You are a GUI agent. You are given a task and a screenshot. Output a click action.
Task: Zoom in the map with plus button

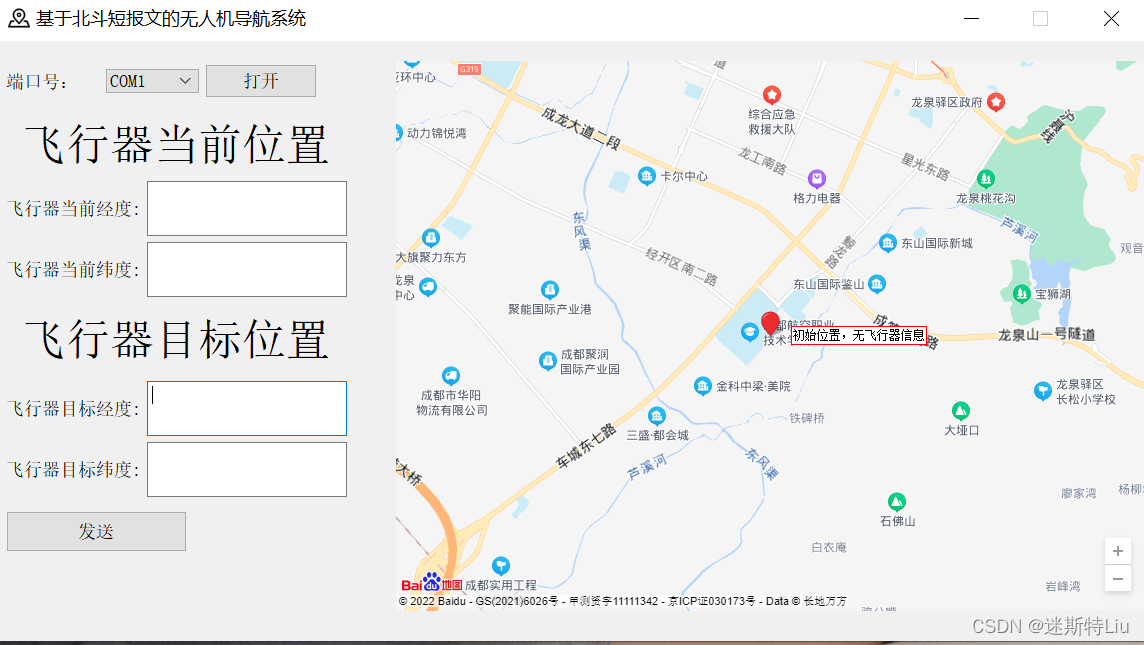pos(1118,551)
